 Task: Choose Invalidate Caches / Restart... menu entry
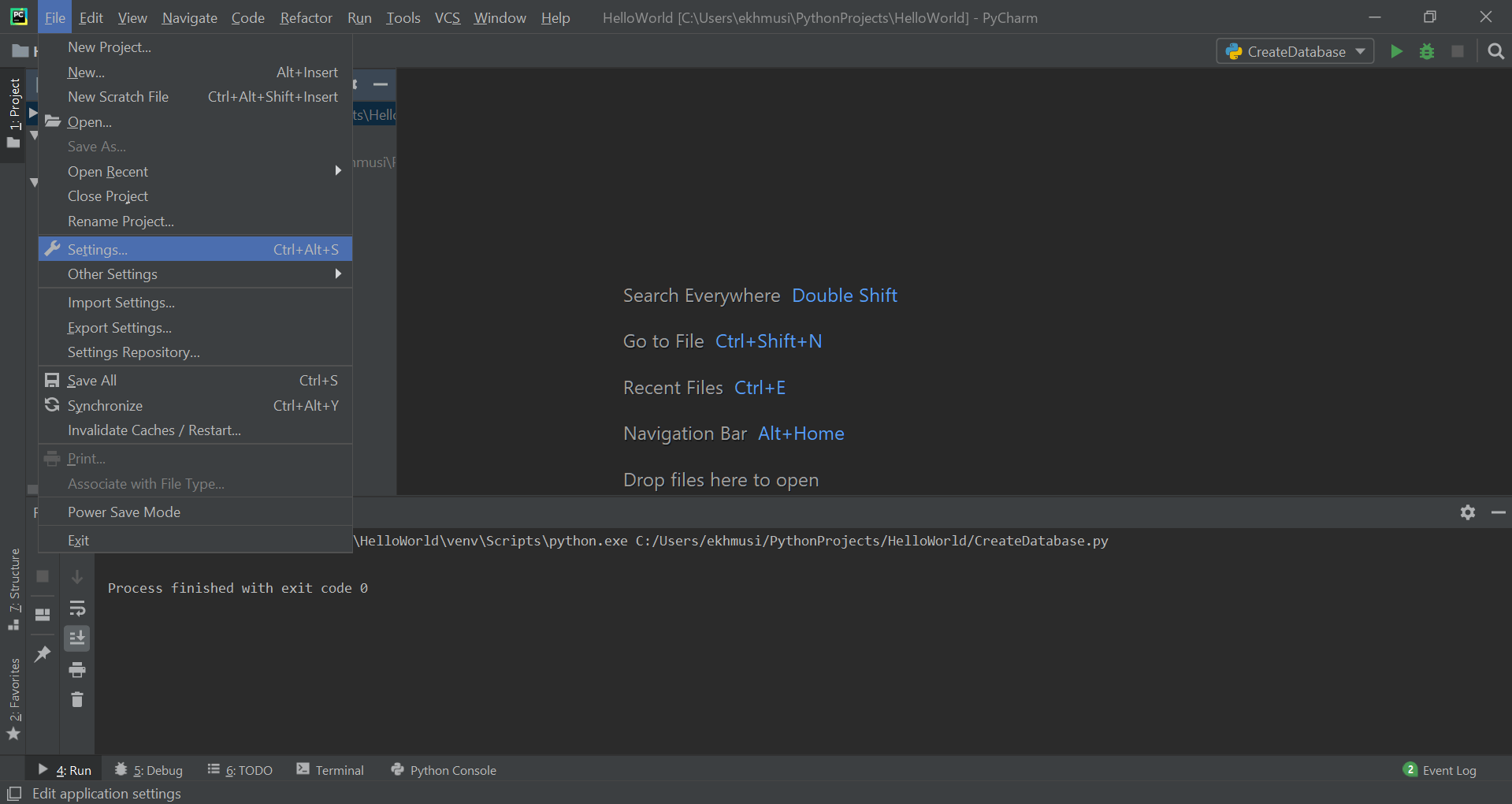point(154,430)
